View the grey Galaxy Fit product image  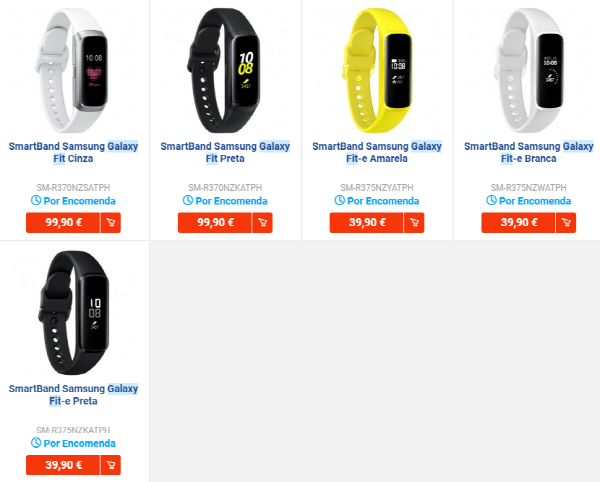click(73, 71)
